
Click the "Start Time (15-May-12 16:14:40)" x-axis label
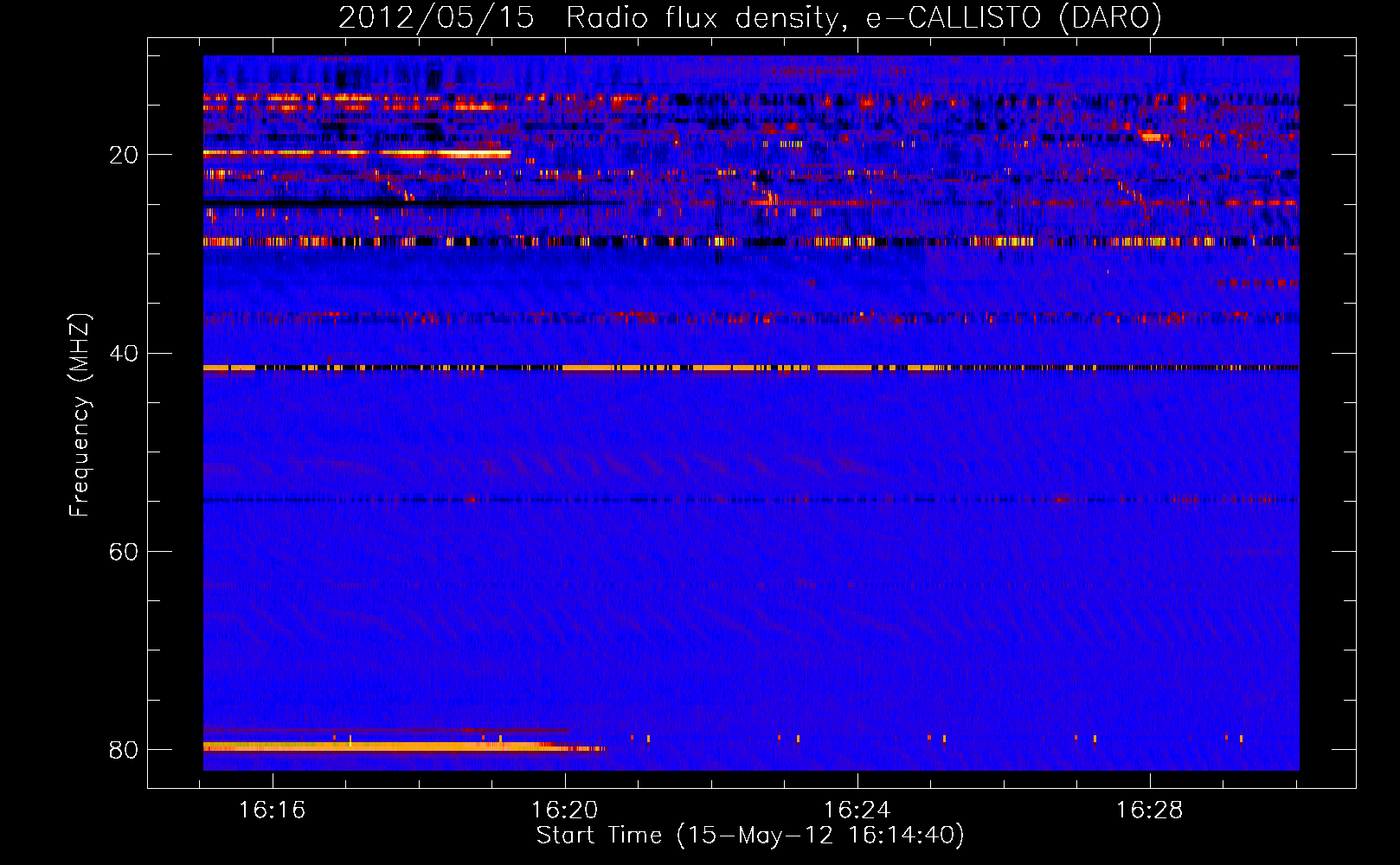750,836
